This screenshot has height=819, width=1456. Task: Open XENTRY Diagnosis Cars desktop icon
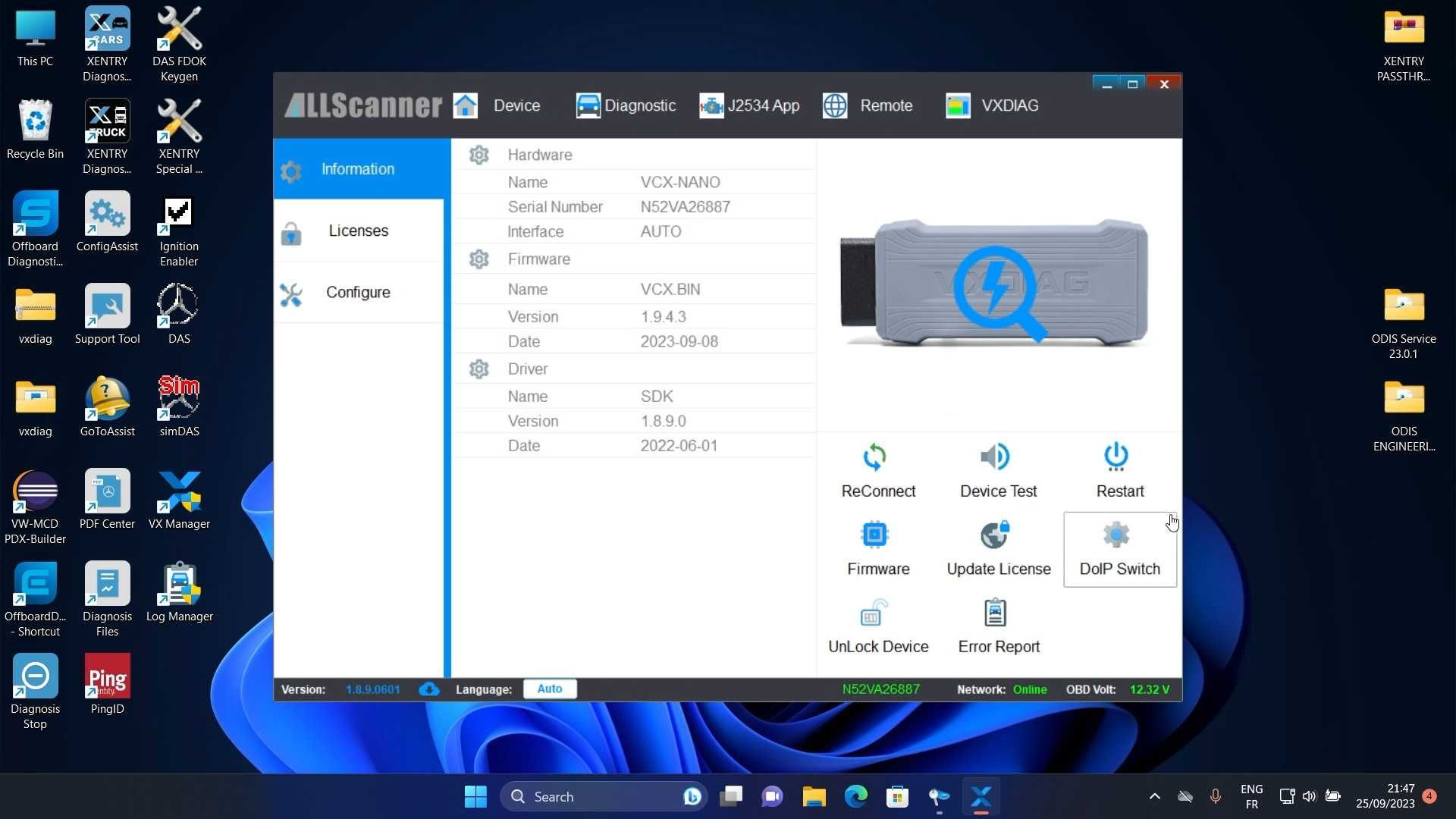[107, 44]
